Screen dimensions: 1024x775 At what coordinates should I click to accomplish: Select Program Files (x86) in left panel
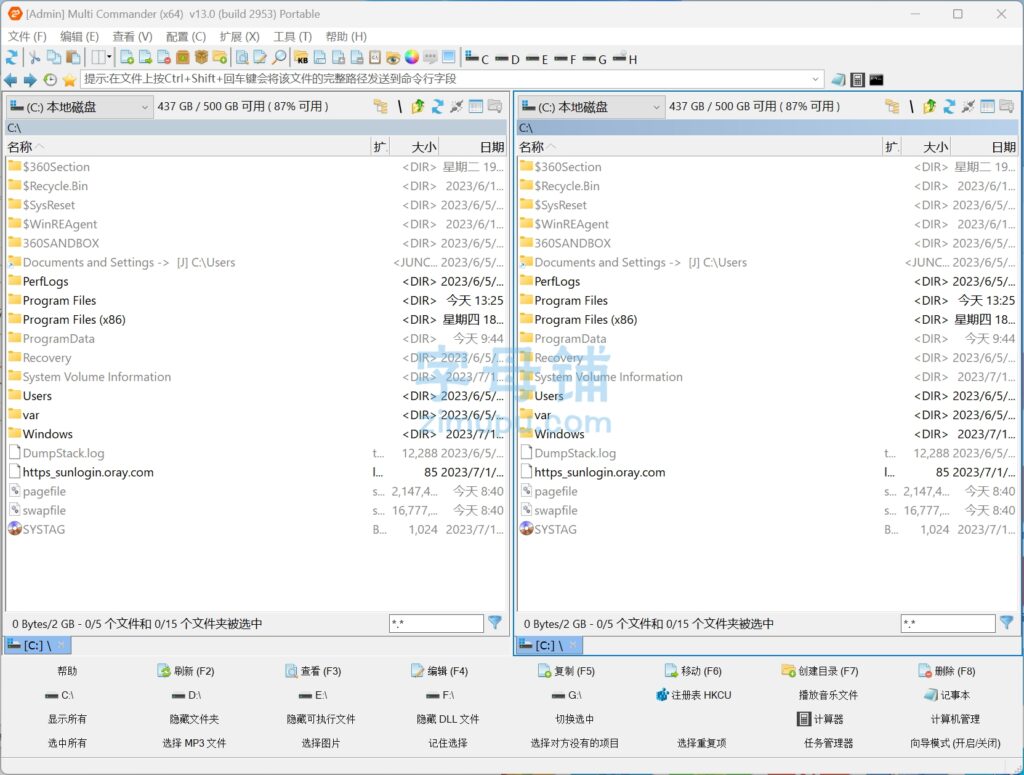[x=256, y=320]
